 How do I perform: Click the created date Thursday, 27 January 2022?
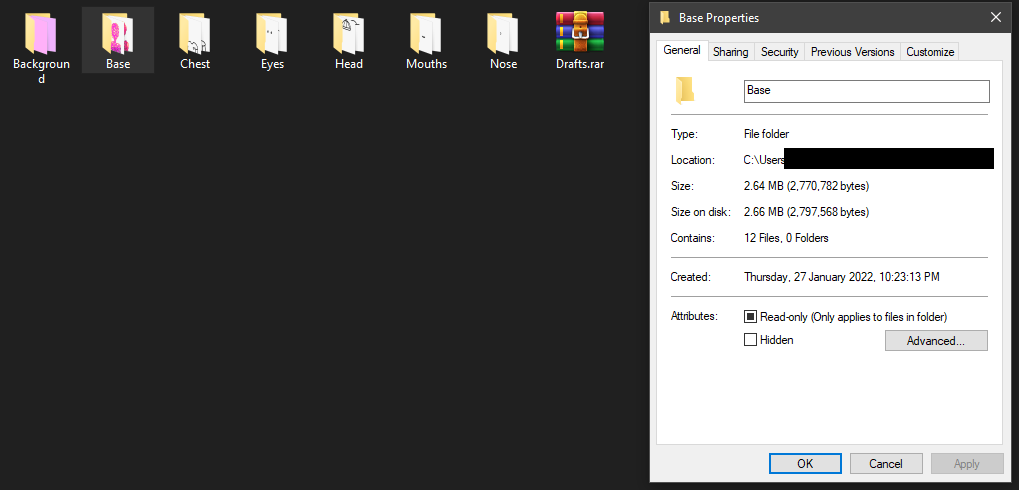coord(842,277)
